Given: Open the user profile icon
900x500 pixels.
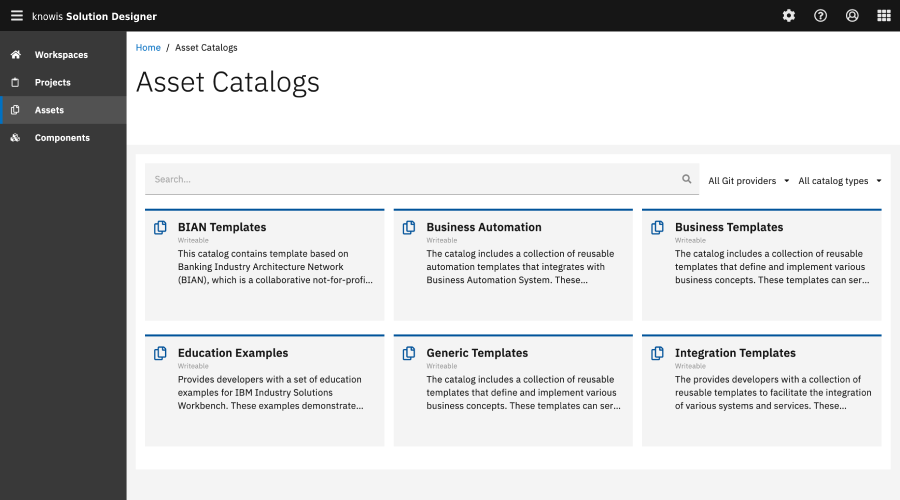Looking at the screenshot, I should tap(852, 15).
